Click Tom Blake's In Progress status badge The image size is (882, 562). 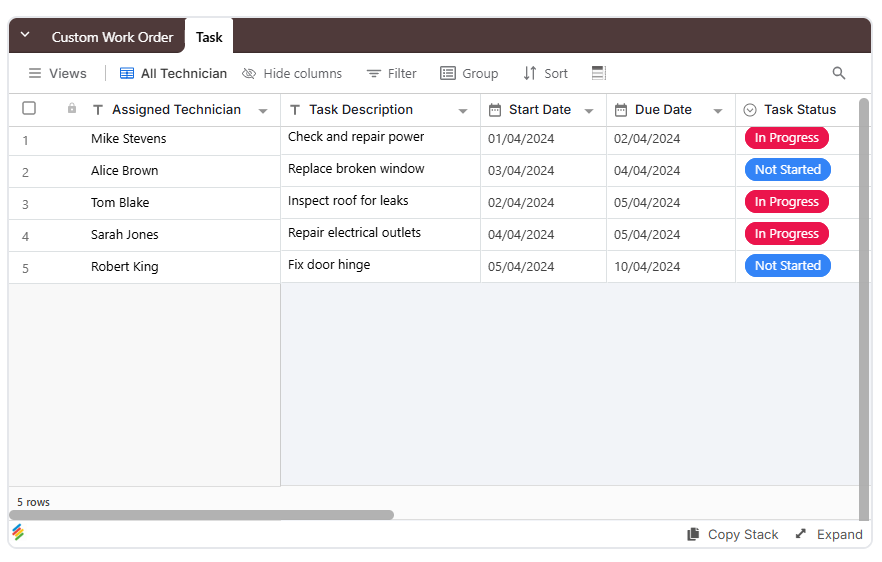(786, 202)
